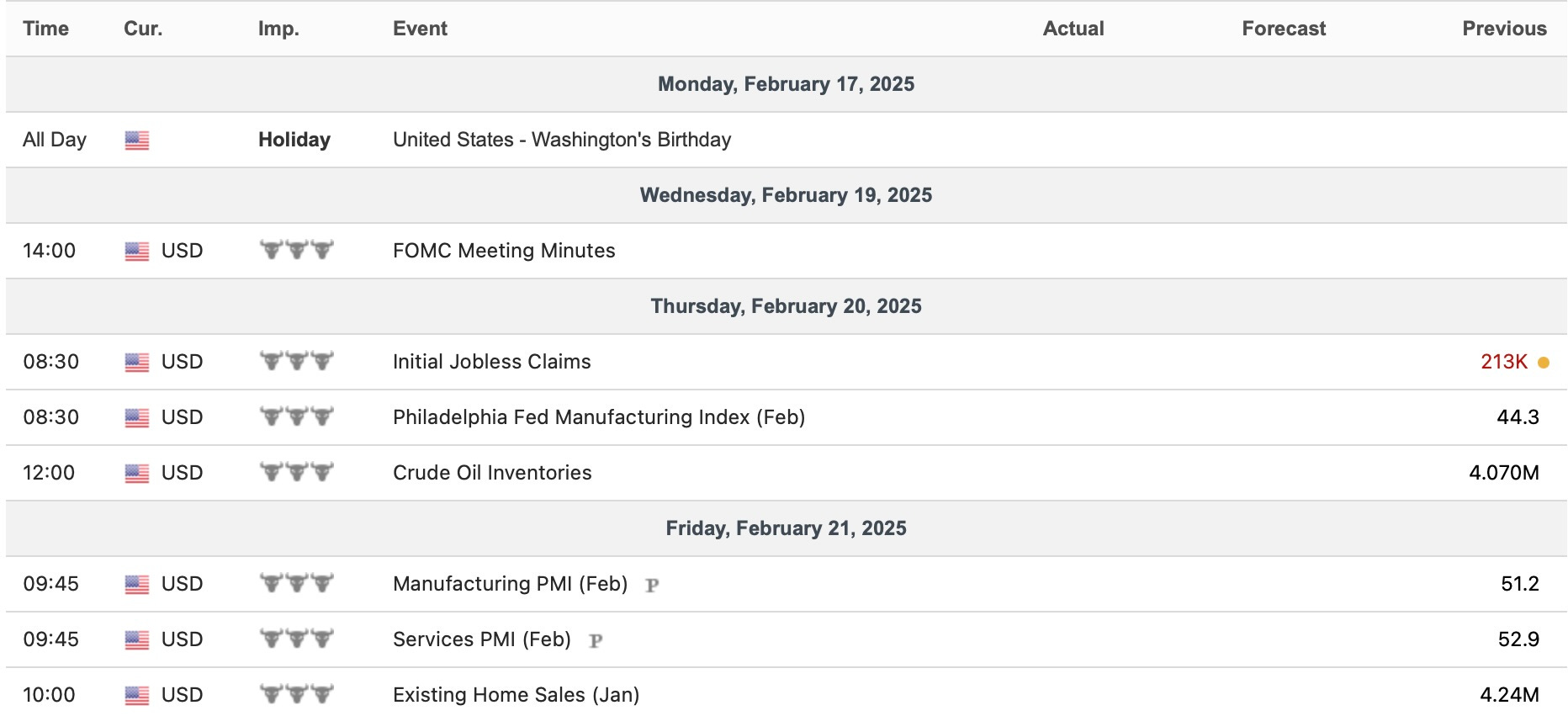Click the 213K previous value

(x=1503, y=362)
